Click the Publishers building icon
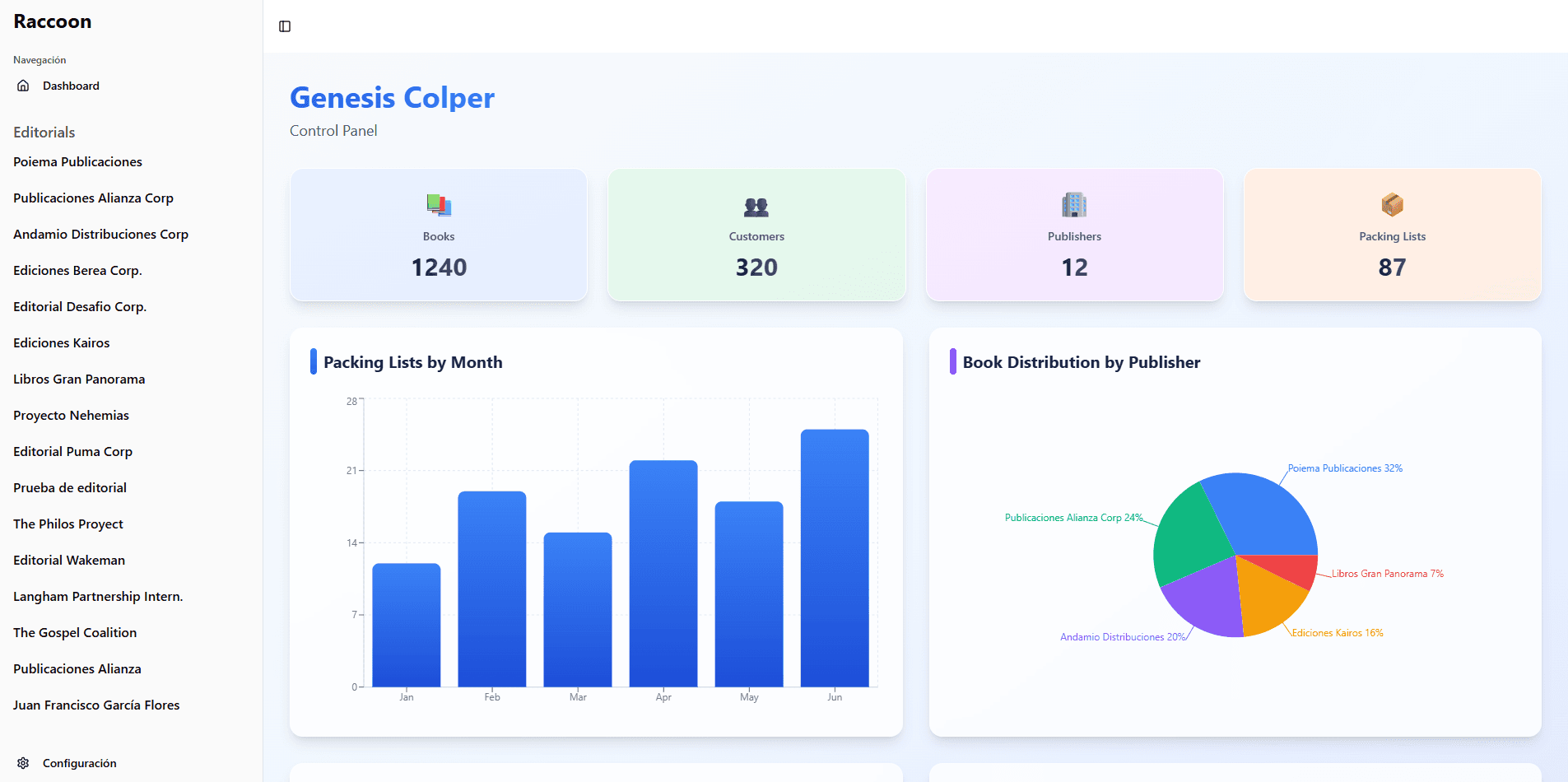This screenshot has height=782, width=1568. (x=1074, y=205)
